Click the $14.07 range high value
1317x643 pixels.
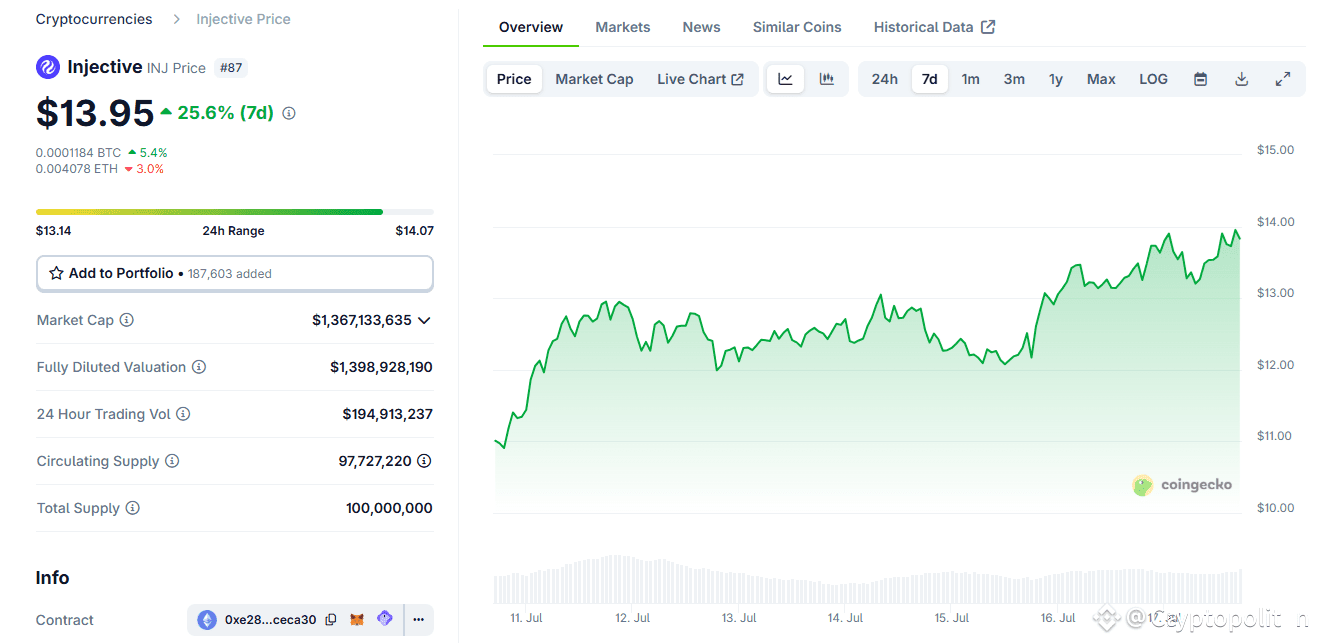tap(415, 231)
